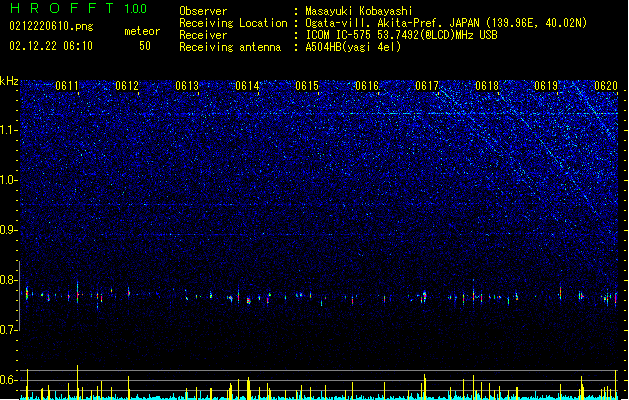
Task: Click the 0619 time marker
Action: click(x=546, y=86)
